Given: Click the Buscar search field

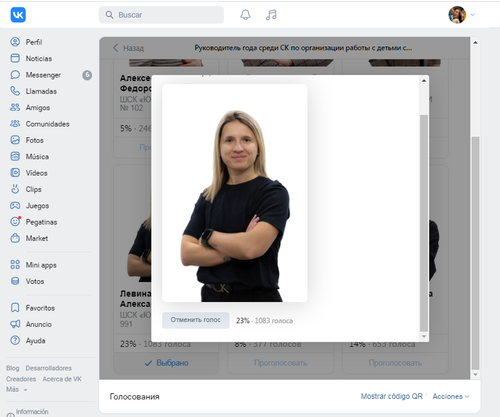Looking at the screenshot, I should coord(161,15).
